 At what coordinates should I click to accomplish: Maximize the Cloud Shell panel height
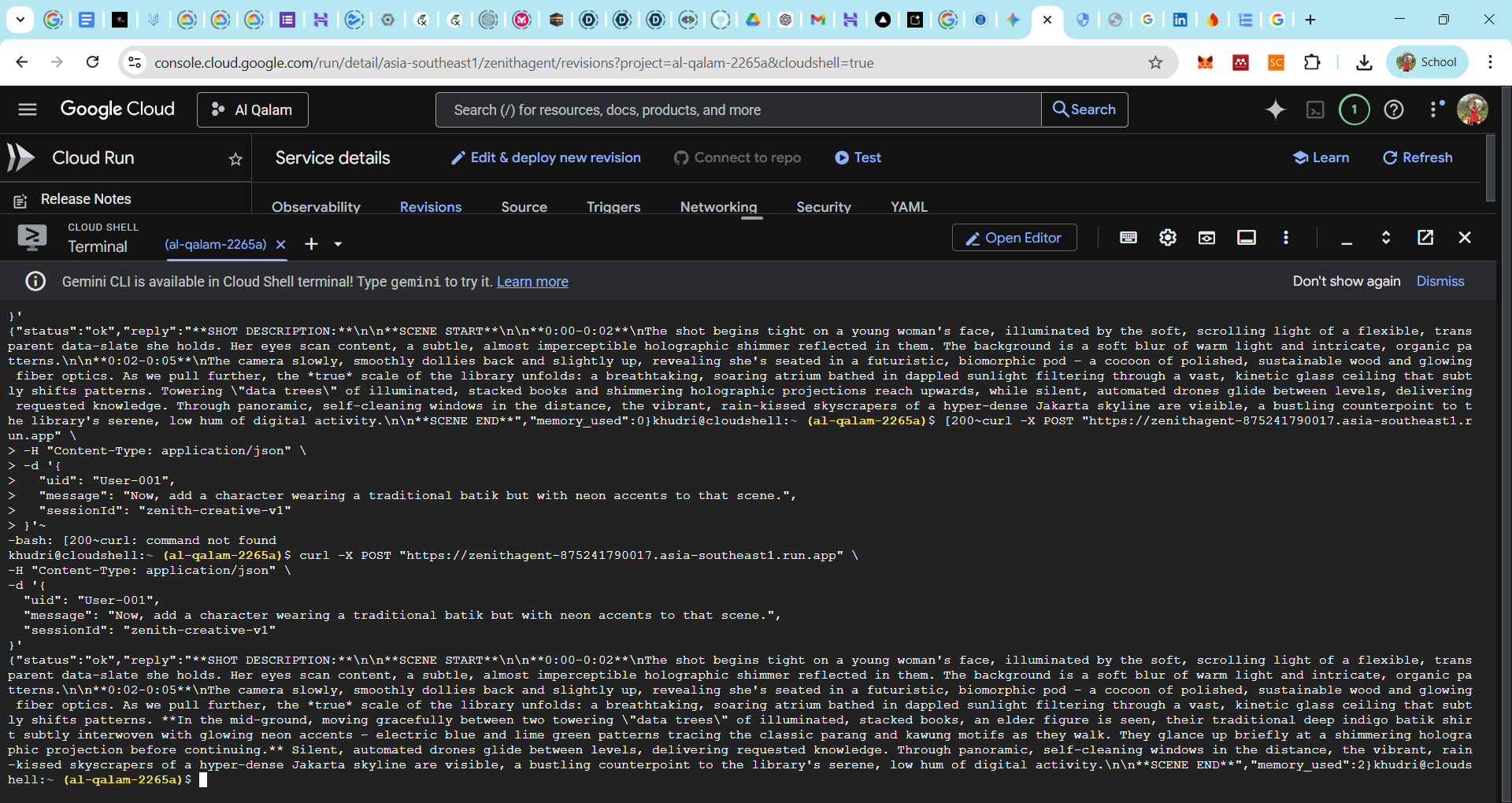pos(1386,238)
